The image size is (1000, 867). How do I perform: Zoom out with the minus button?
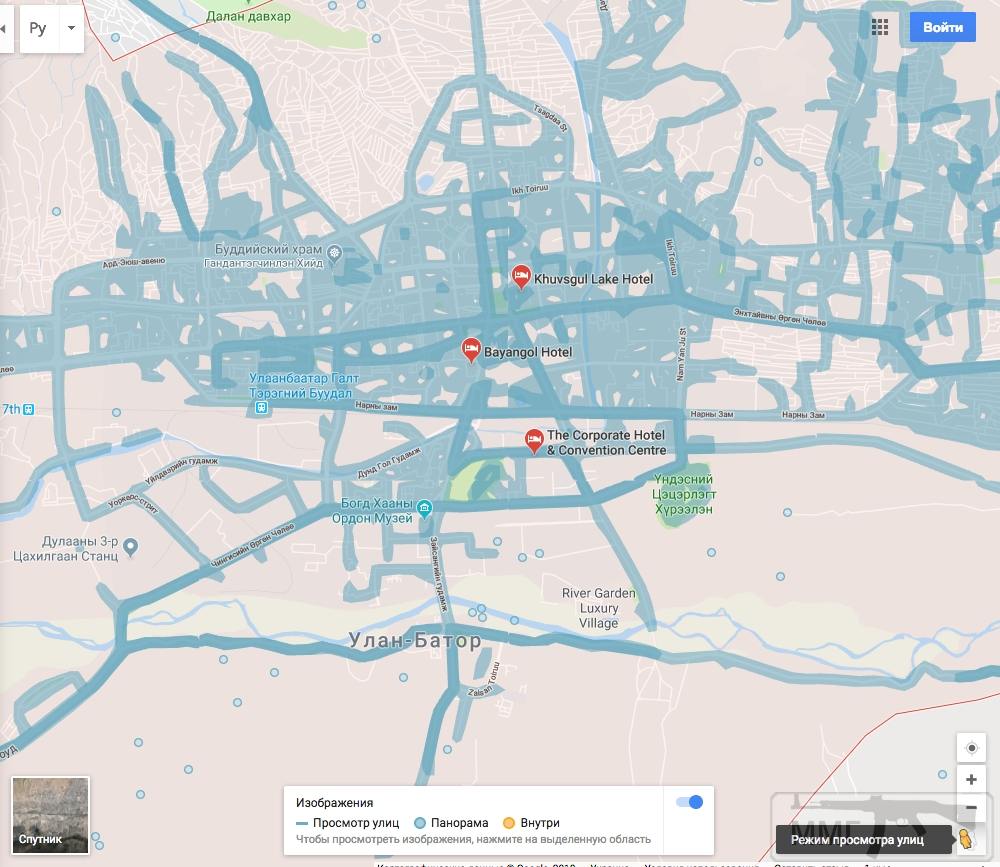coord(971,808)
